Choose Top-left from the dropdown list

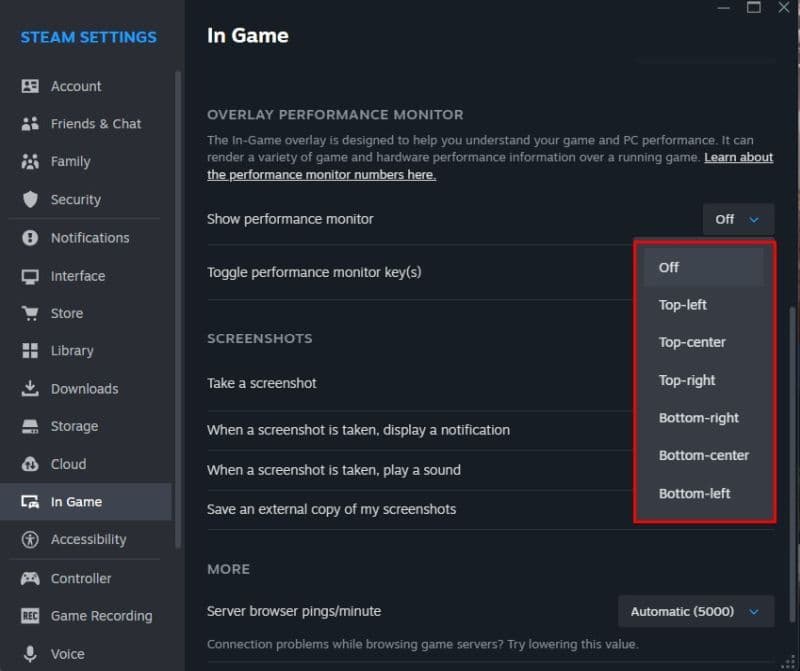click(683, 305)
